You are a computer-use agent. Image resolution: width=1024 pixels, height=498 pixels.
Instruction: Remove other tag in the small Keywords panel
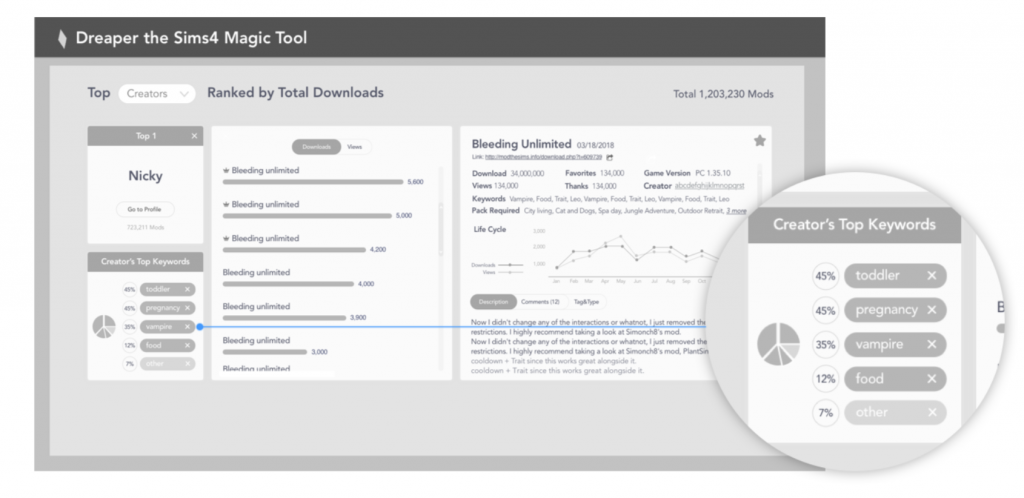[x=187, y=364]
